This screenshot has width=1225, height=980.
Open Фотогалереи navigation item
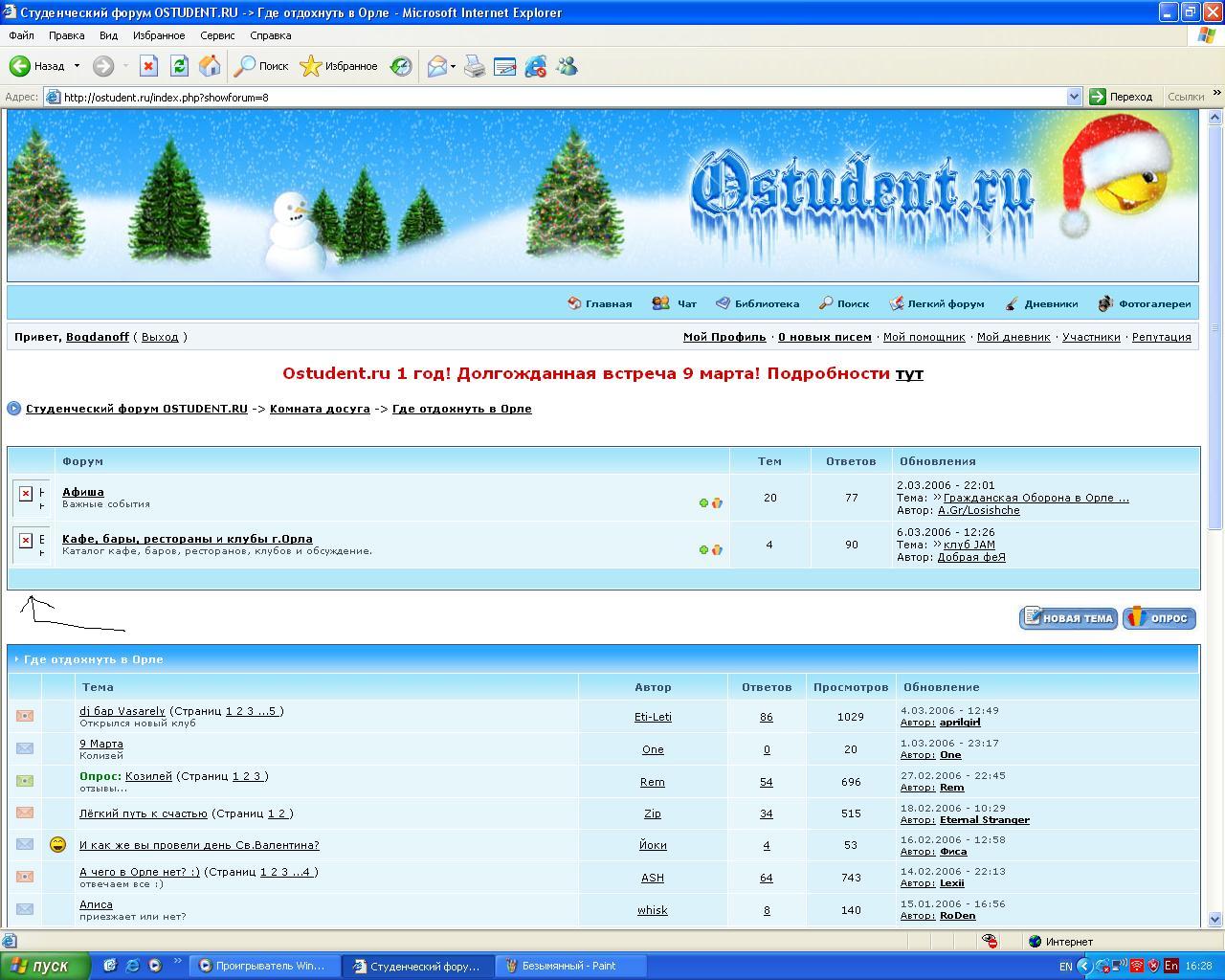tap(1145, 303)
